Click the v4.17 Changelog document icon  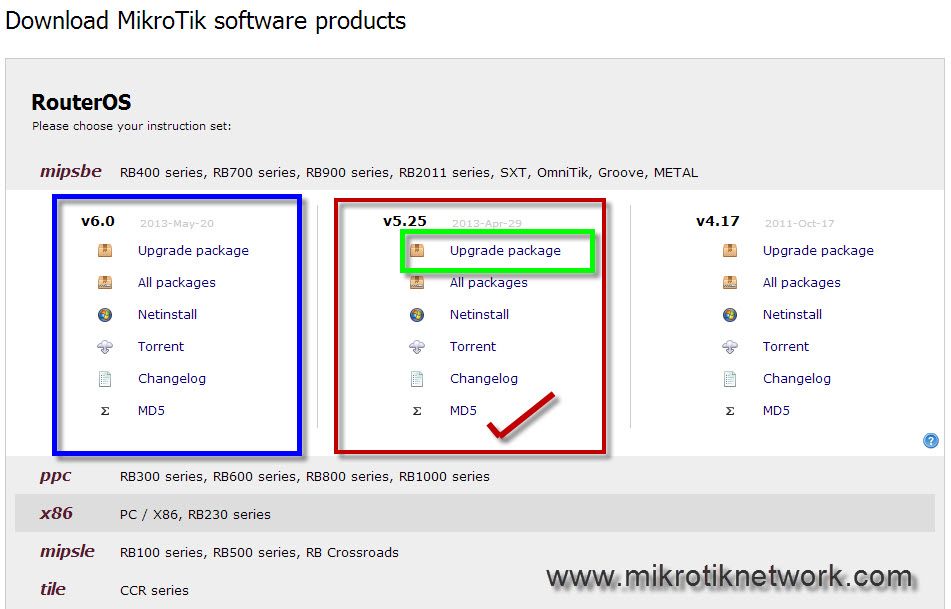pos(730,379)
